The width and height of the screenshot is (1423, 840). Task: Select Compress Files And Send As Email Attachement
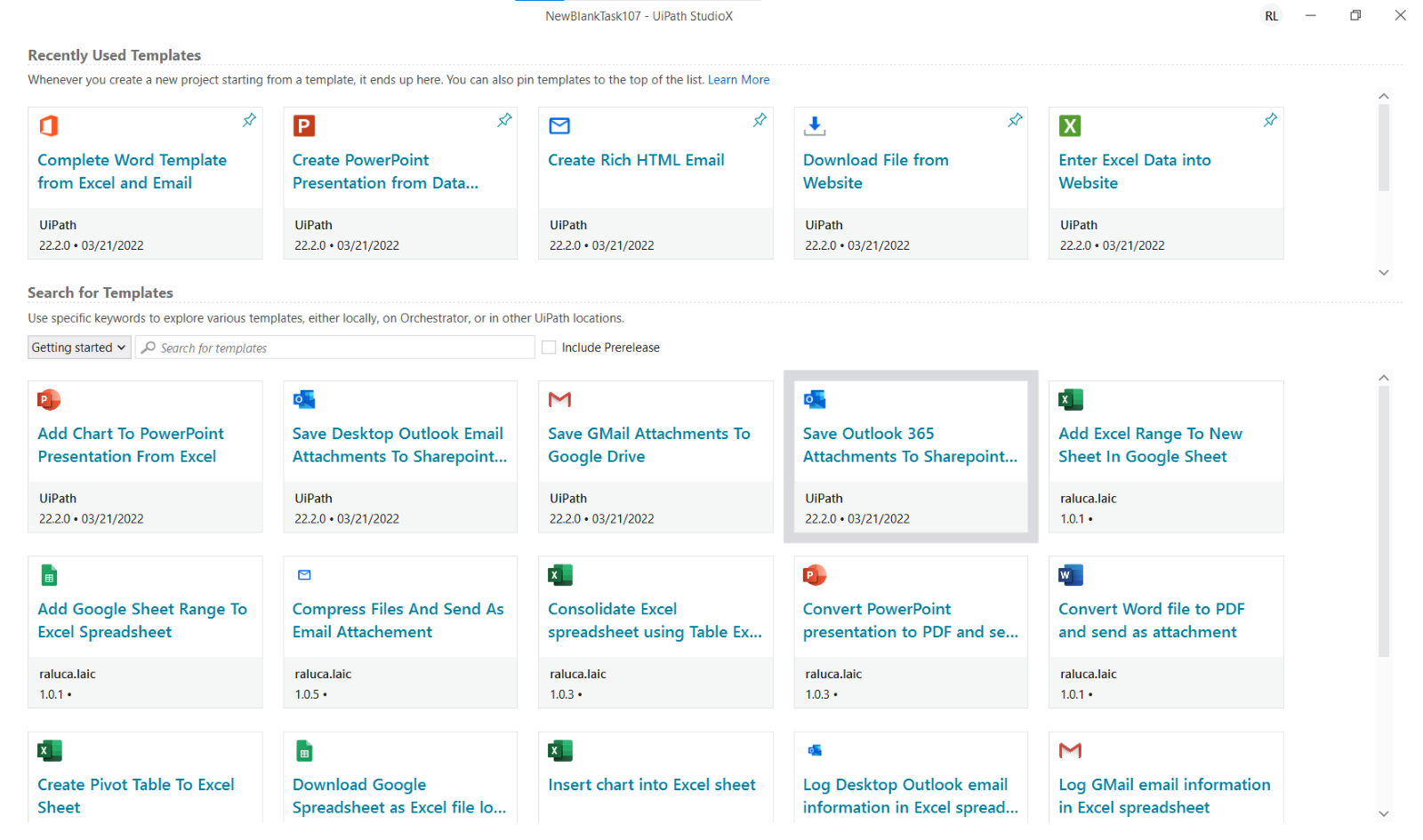pos(398,620)
